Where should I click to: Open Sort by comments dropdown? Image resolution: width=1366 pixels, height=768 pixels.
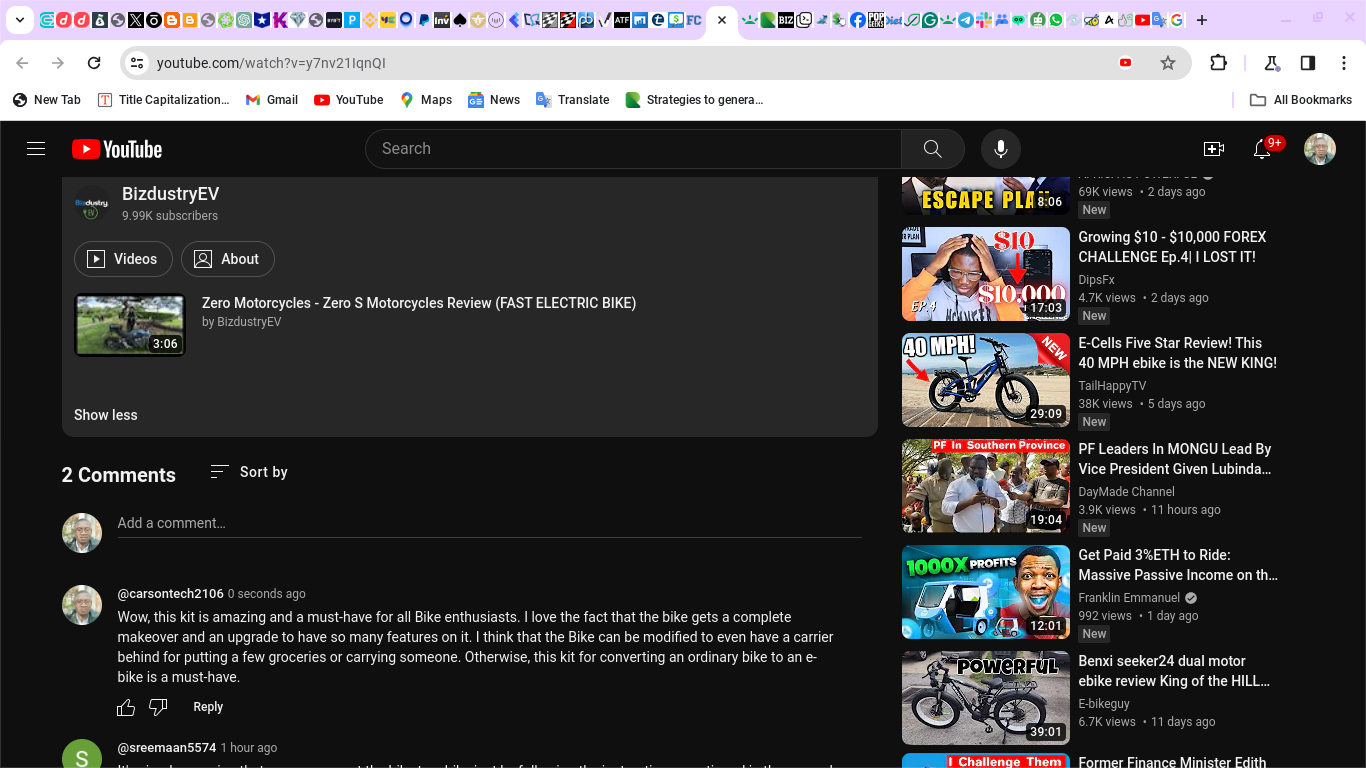[x=249, y=472]
